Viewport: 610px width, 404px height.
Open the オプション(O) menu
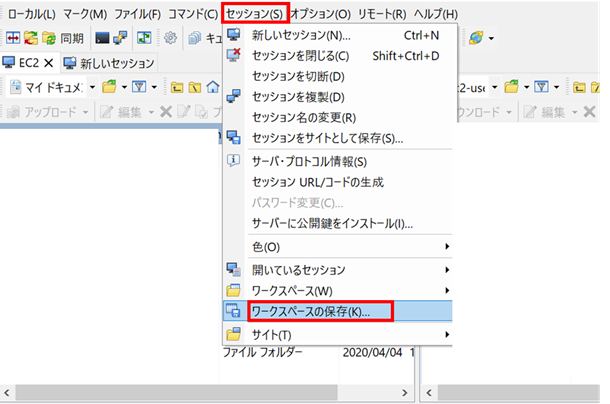(x=320, y=14)
